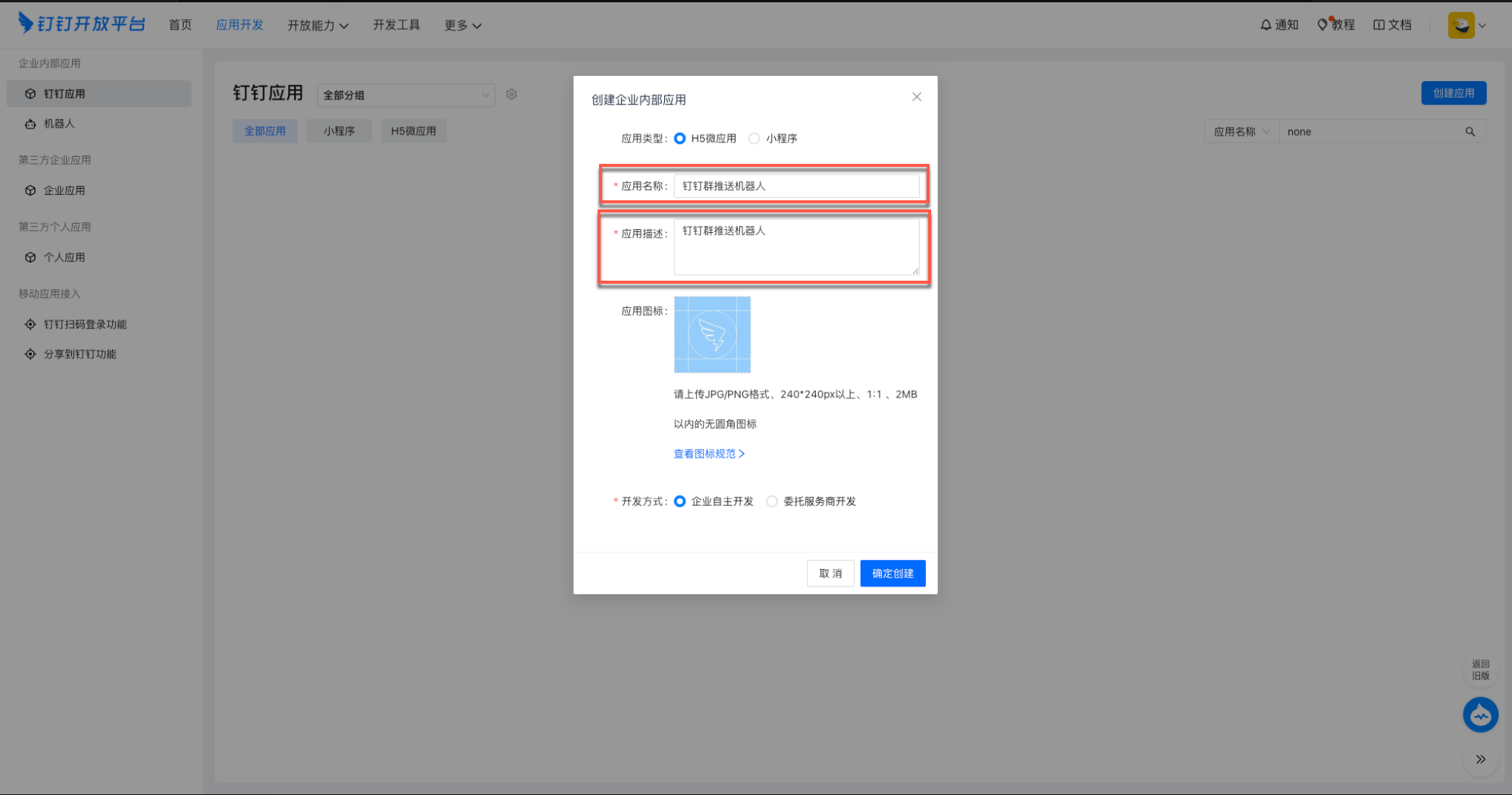The width and height of the screenshot is (1512, 795).
Task: Click the user avatar in the header
Action: tap(1460, 25)
